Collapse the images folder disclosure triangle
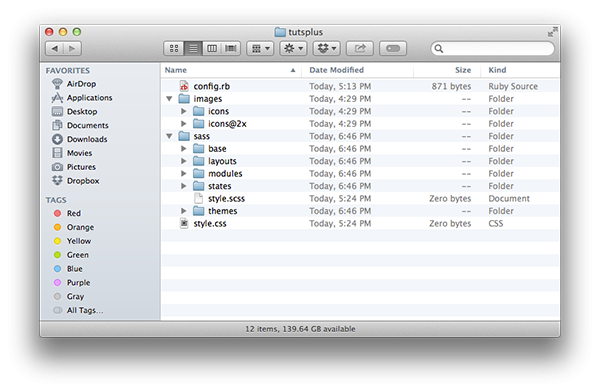The height and width of the screenshot is (392, 600). 169,99
